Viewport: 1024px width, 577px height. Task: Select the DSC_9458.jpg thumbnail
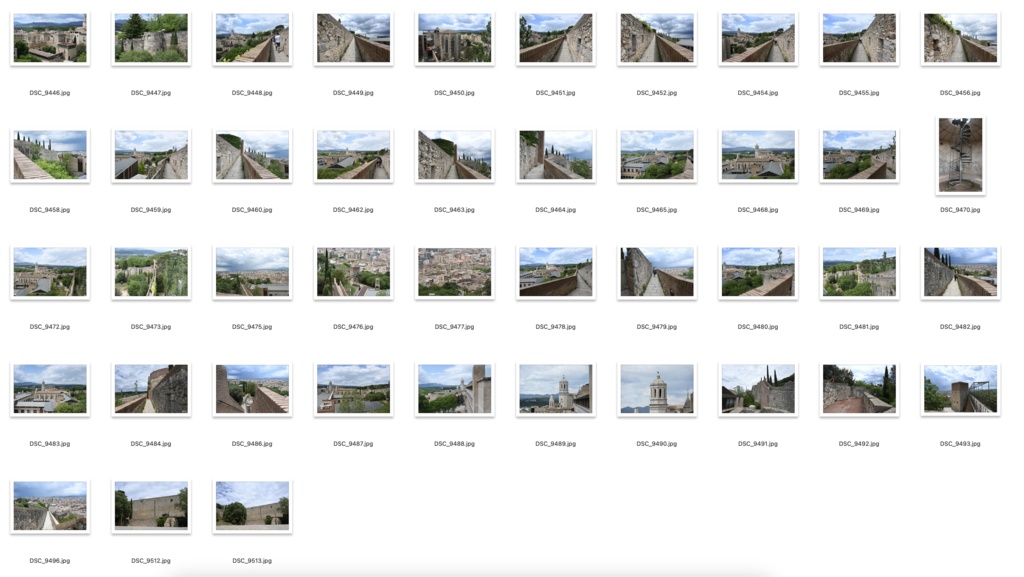click(x=50, y=155)
